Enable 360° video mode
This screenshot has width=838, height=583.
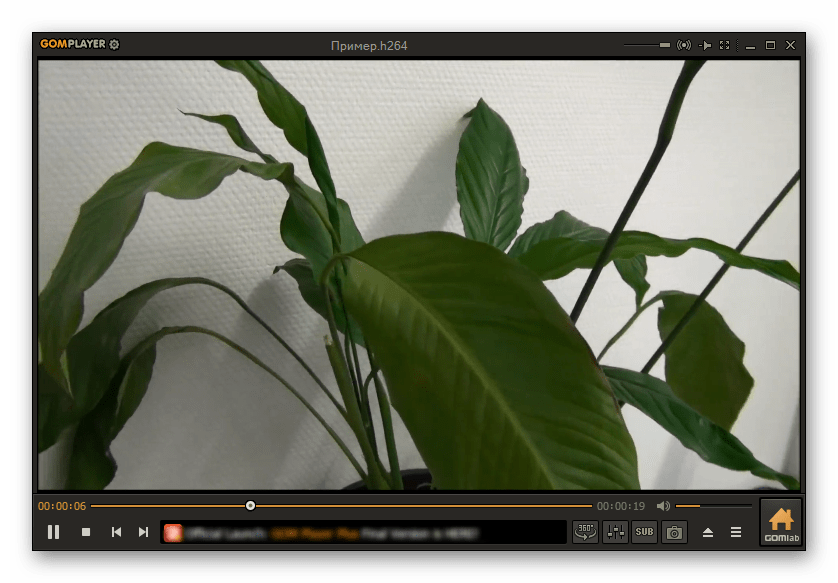[585, 532]
